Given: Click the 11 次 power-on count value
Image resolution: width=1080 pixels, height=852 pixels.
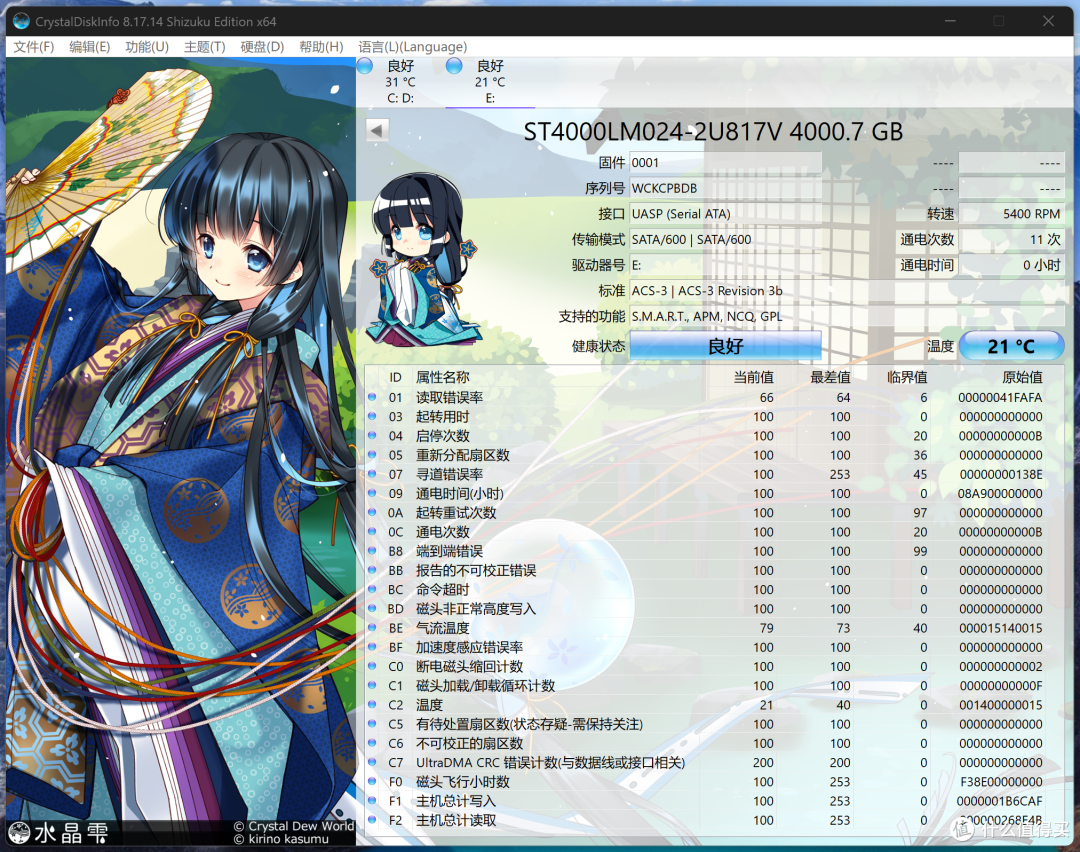Looking at the screenshot, I should pos(1011,239).
